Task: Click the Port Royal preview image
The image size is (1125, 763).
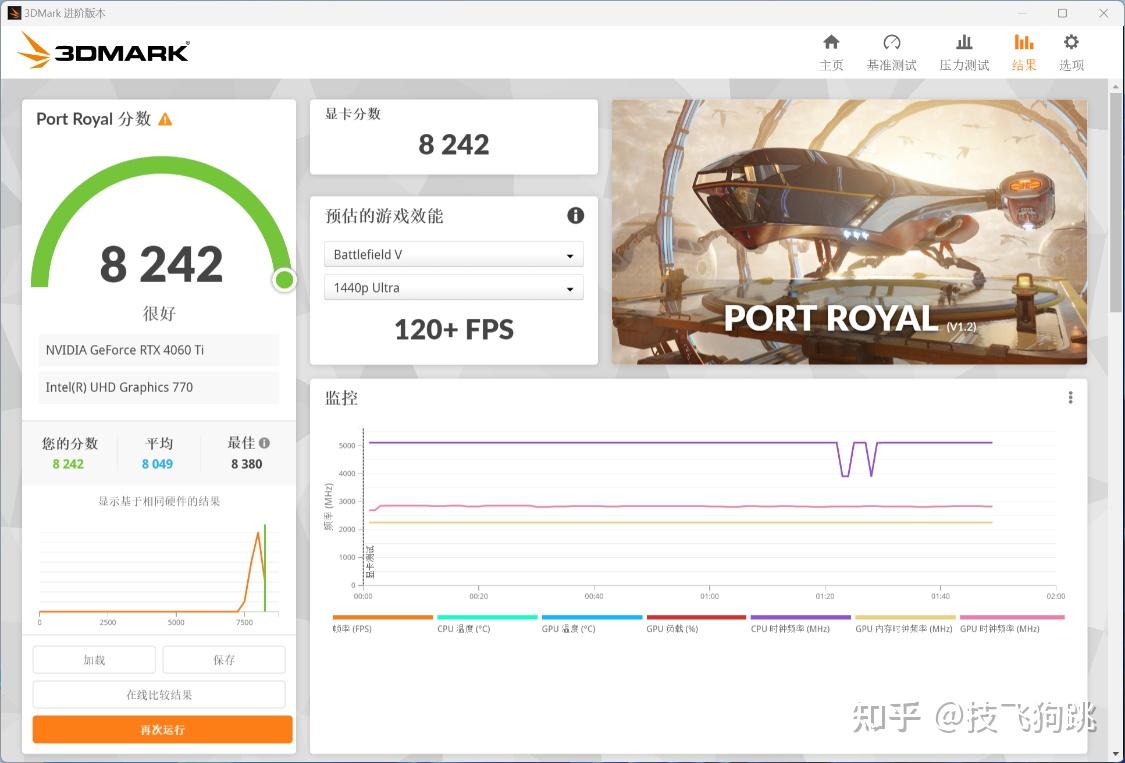Action: click(x=849, y=232)
